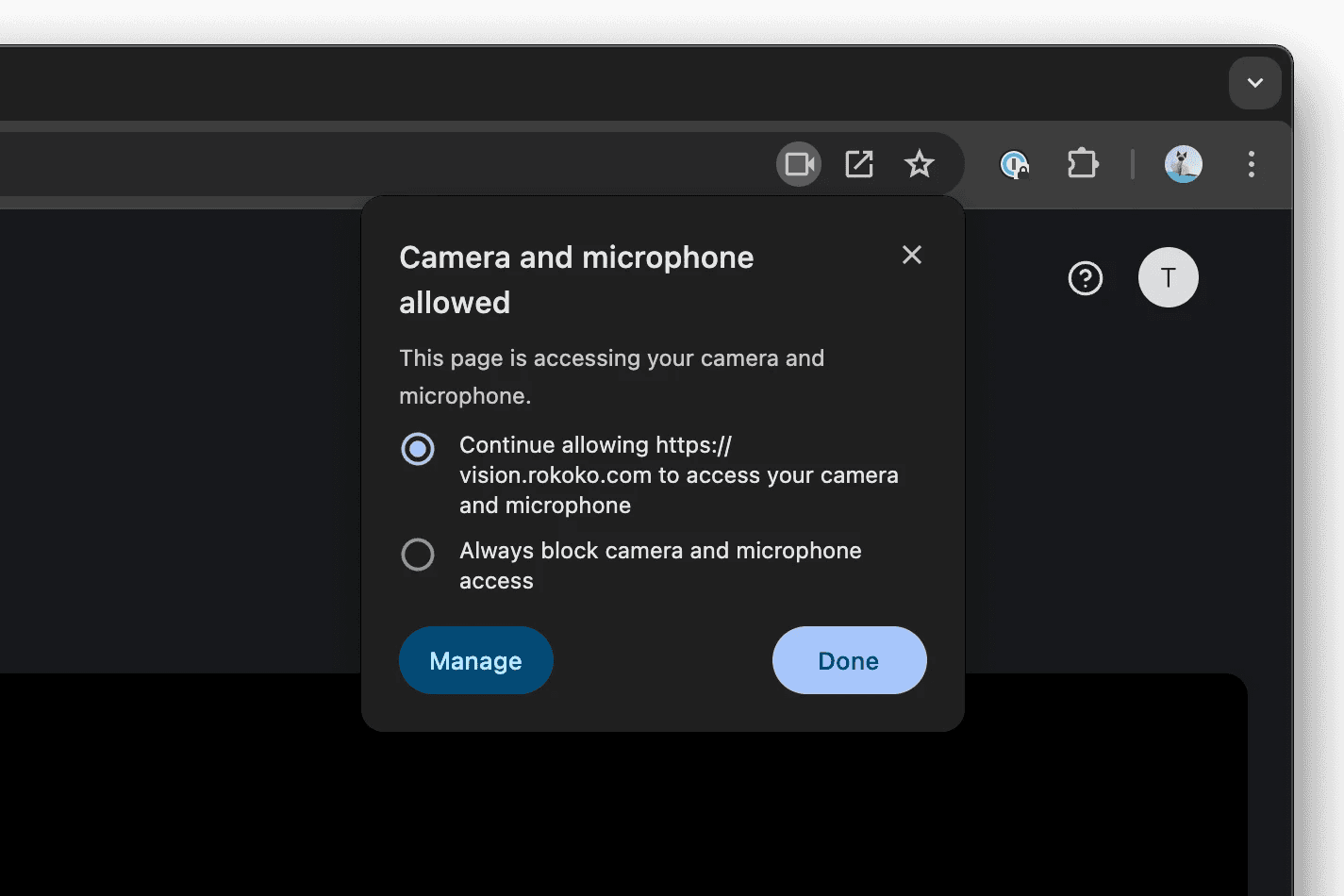Open the password manager extension icon
The image size is (1344, 896).
click(x=1014, y=165)
